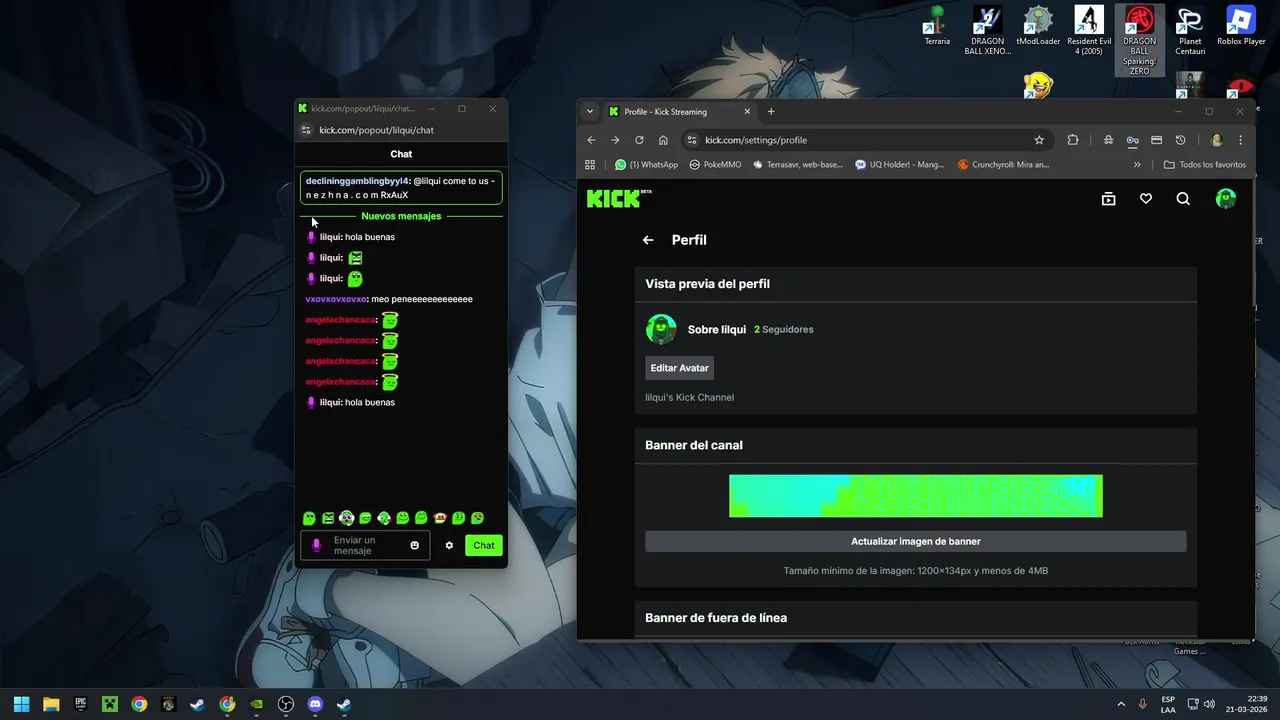This screenshot has width=1280, height=720.
Task: Click the Banner de fuera de línea heading
Action: tap(715, 618)
